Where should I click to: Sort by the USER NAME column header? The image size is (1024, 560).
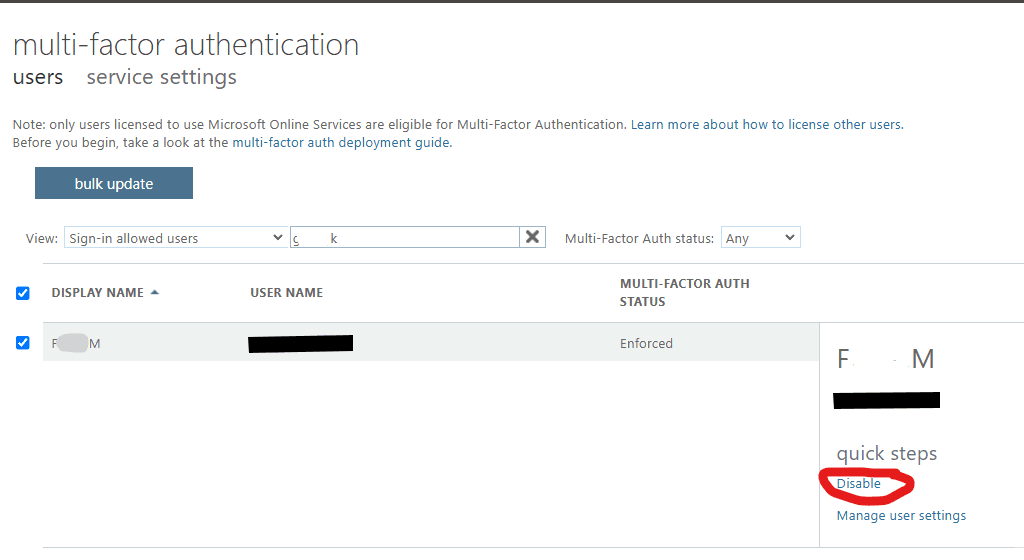point(287,293)
